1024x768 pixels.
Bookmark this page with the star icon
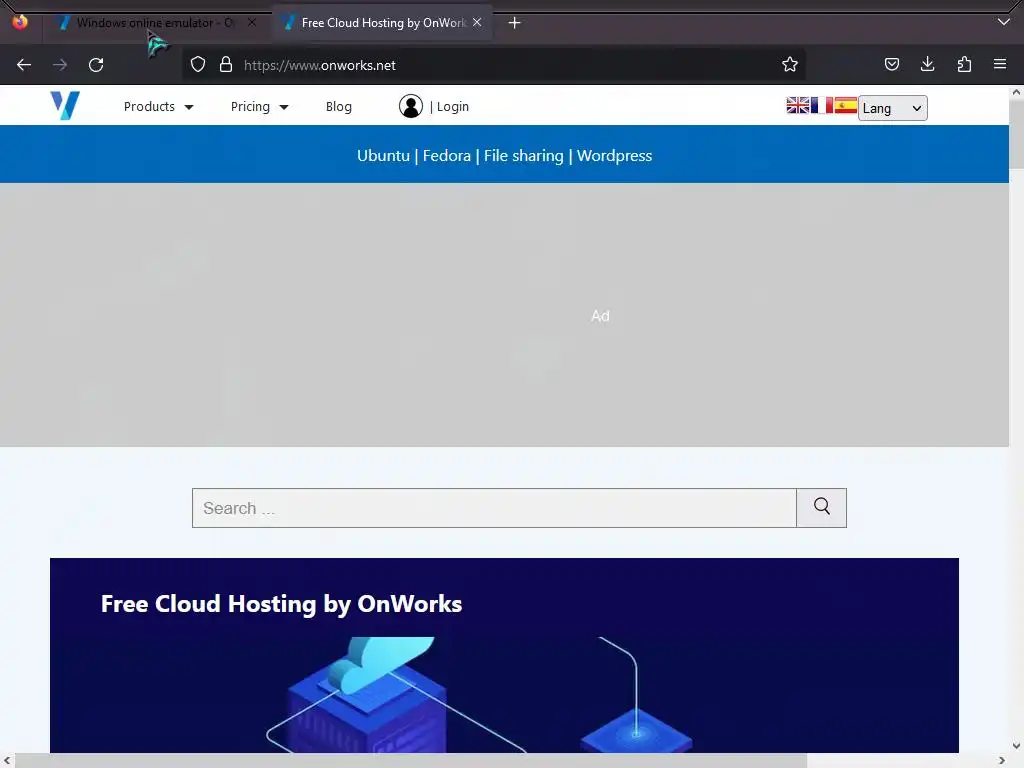790,64
